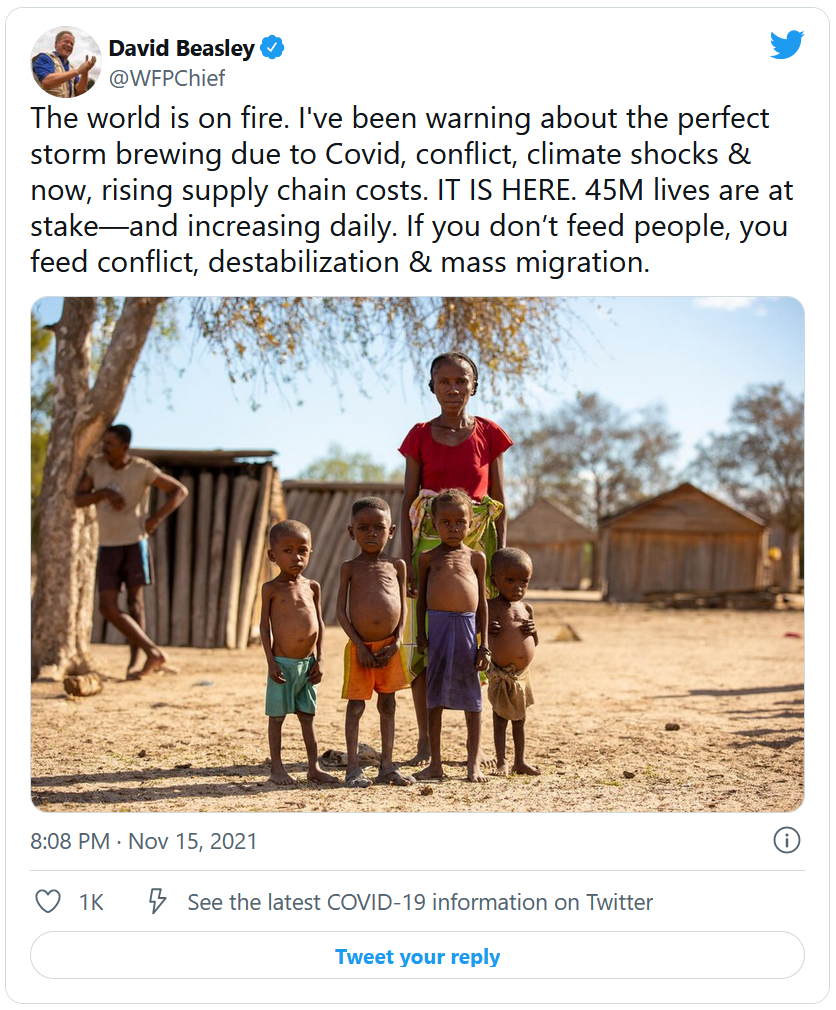Click the 8:08 PM timestamp
Screen dimensions: 836x1010
[x=70, y=841]
